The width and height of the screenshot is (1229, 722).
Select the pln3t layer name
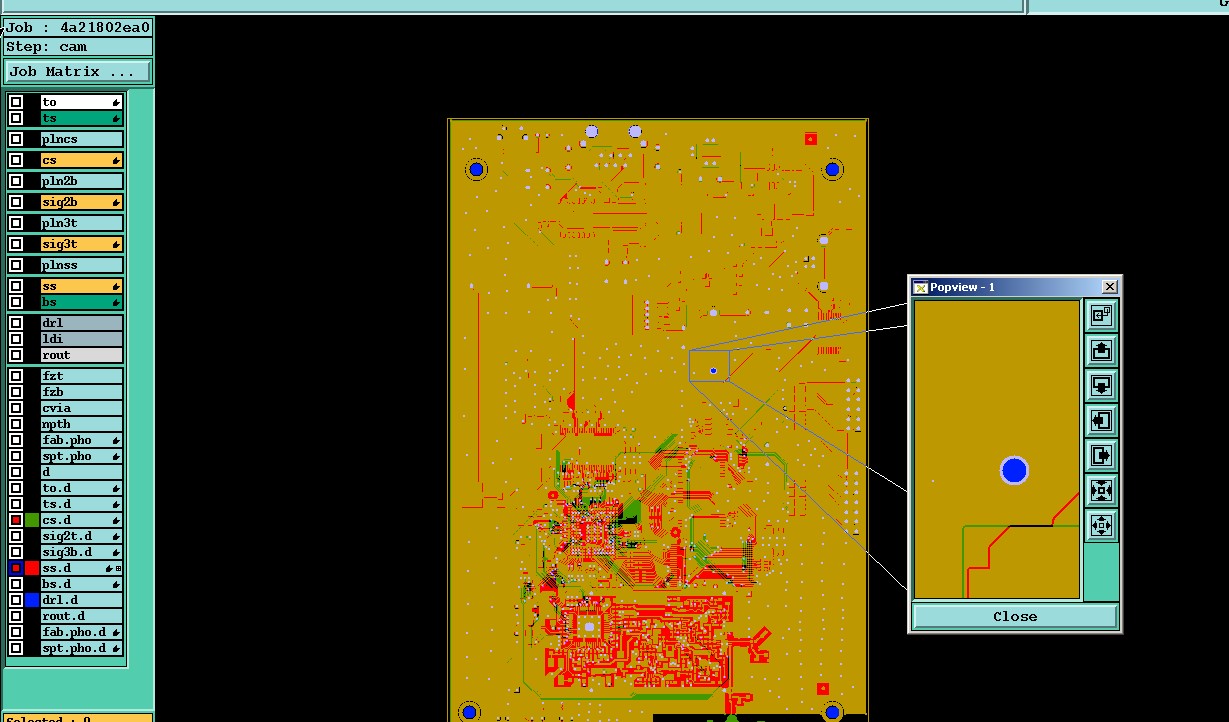(x=82, y=223)
